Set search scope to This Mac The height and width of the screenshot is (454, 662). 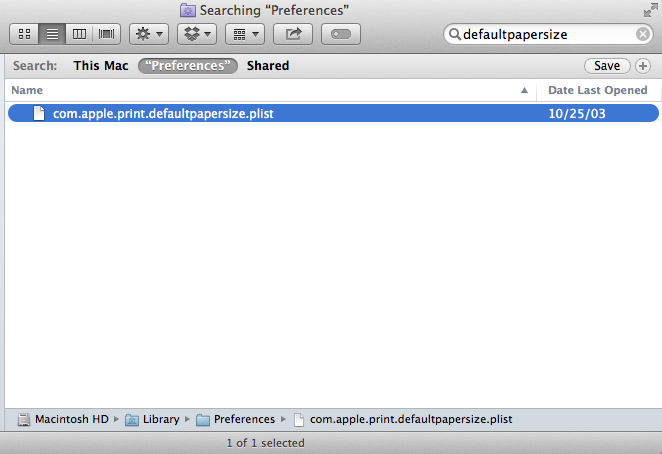[x=101, y=66]
